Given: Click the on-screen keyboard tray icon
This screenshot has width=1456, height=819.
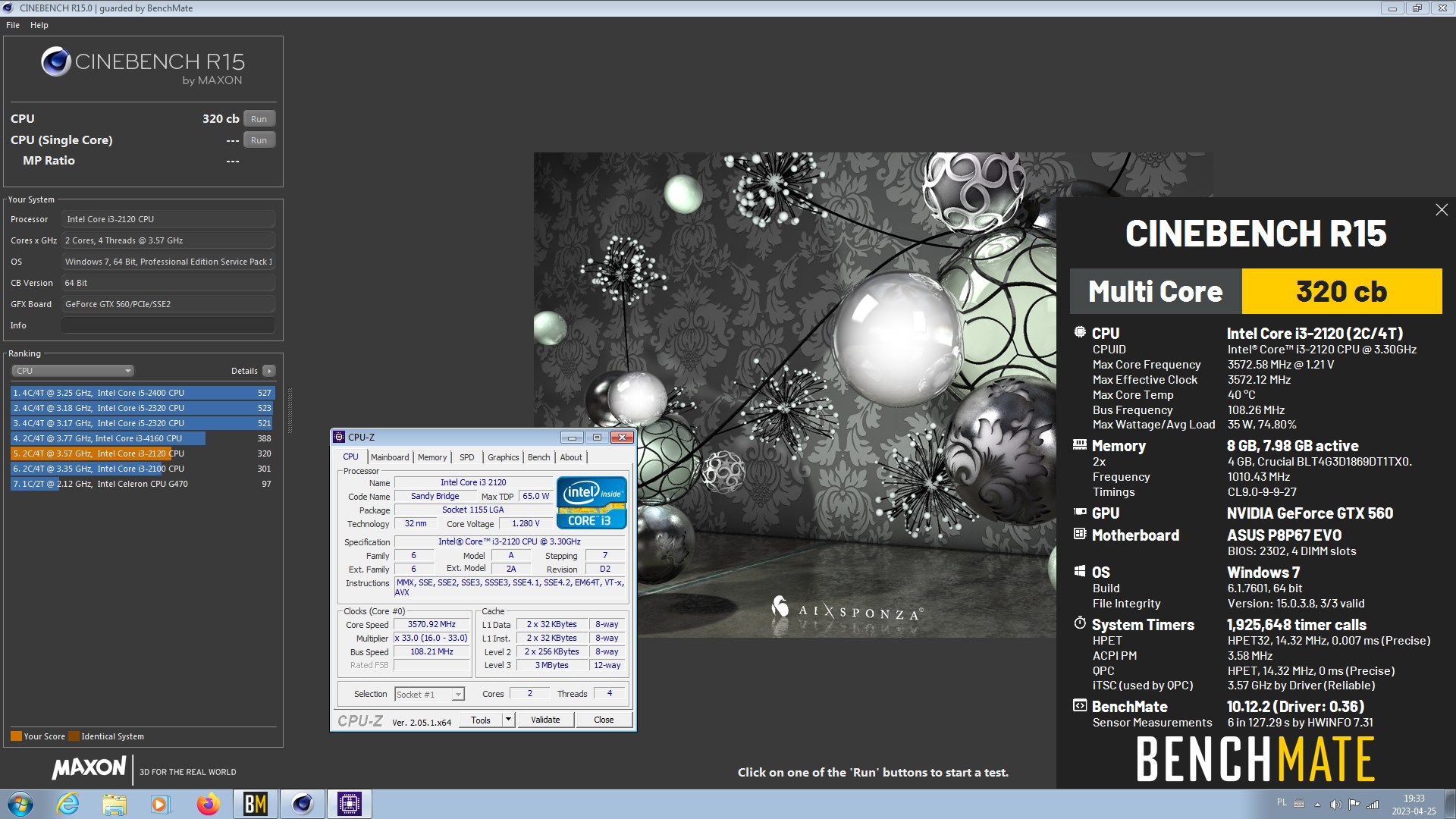Looking at the screenshot, I should pos(1299,804).
